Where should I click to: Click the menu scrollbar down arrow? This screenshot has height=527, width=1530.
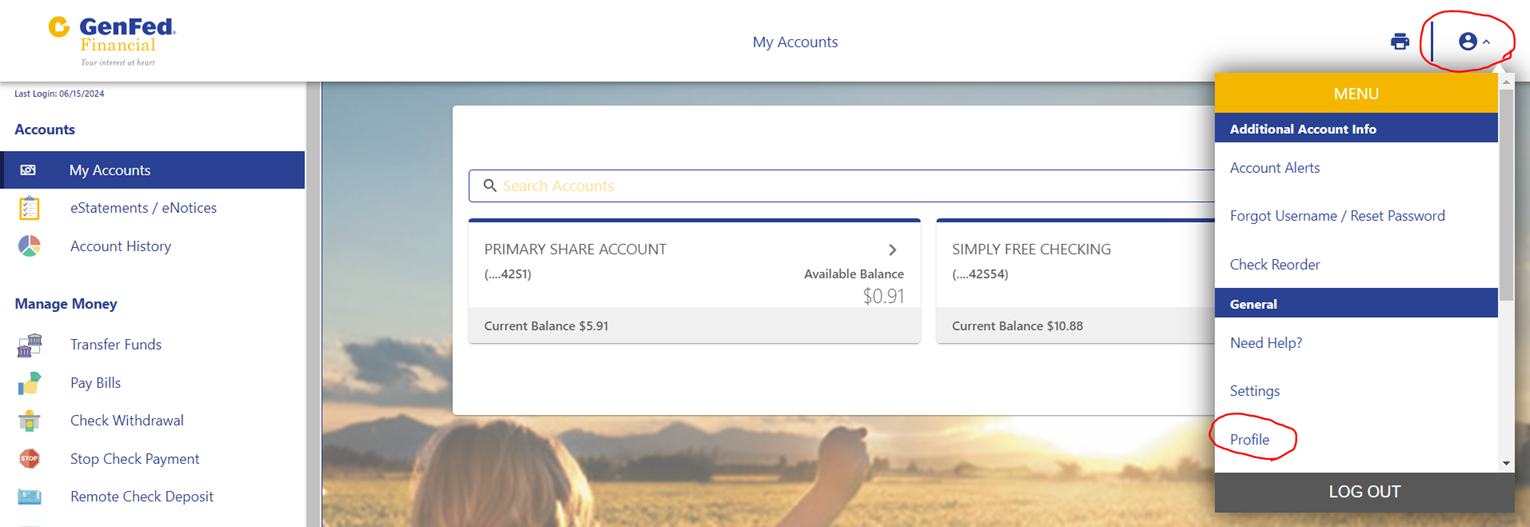[1506, 464]
